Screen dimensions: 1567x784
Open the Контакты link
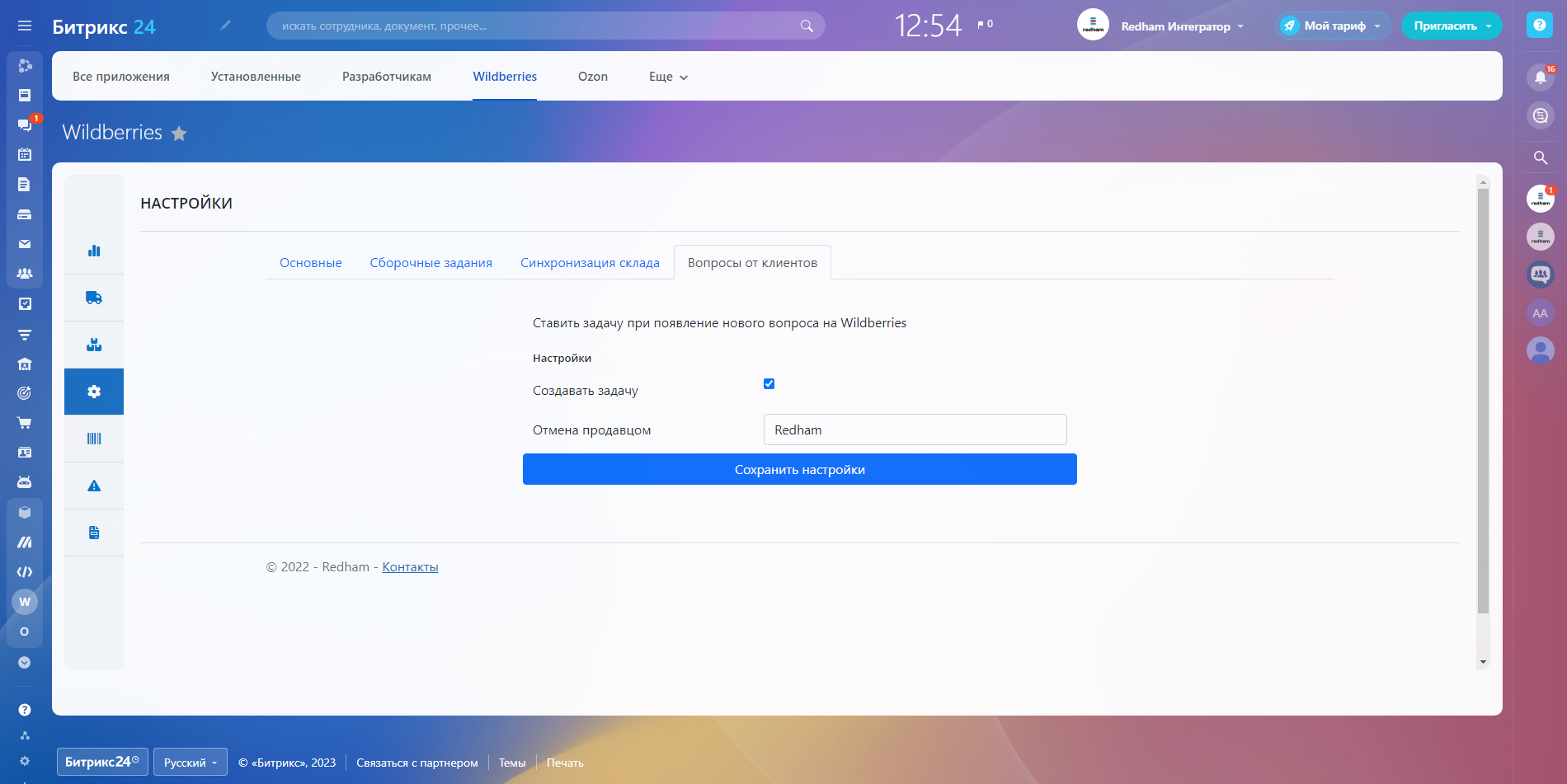(x=410, y=567)
